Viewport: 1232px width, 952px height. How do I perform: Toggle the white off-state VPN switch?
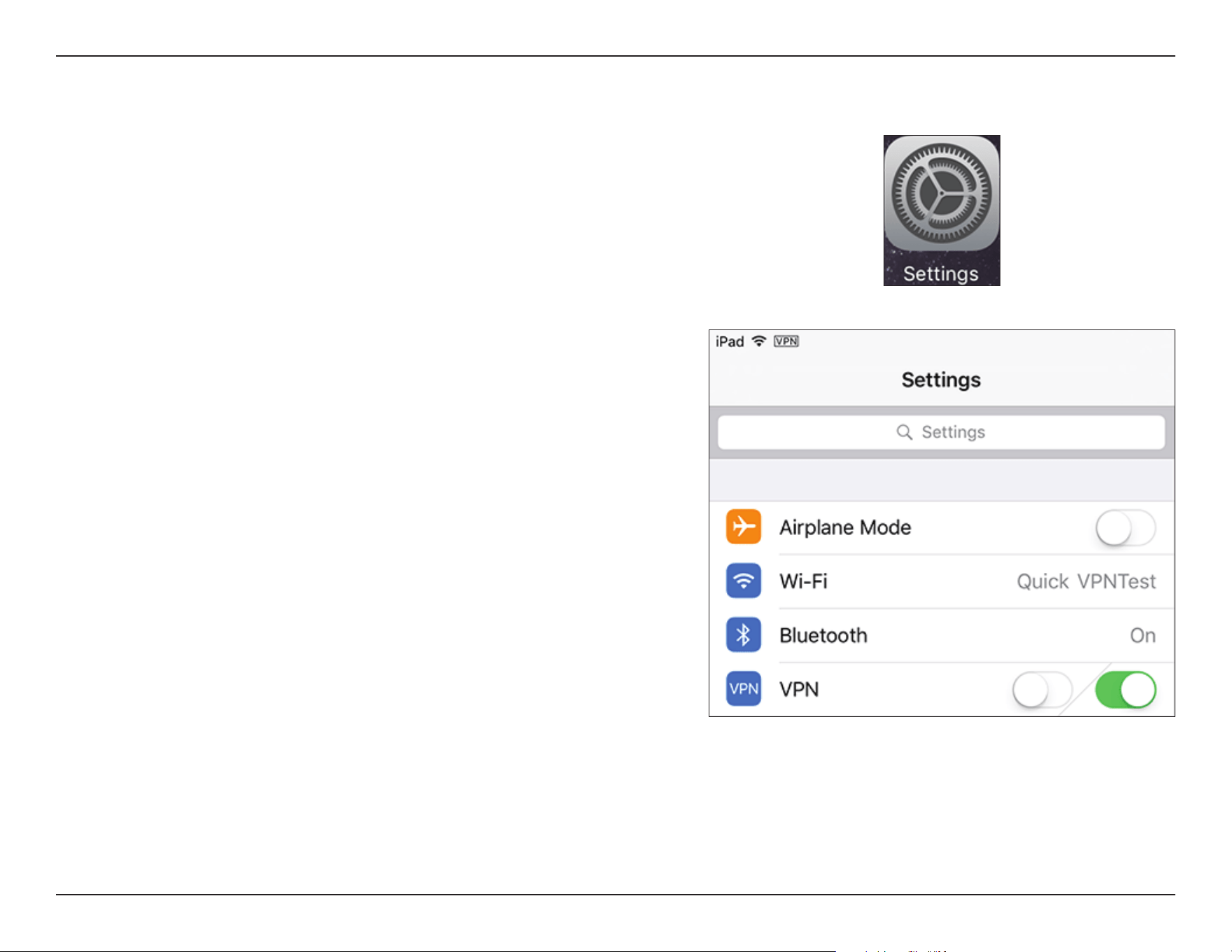1042,690
